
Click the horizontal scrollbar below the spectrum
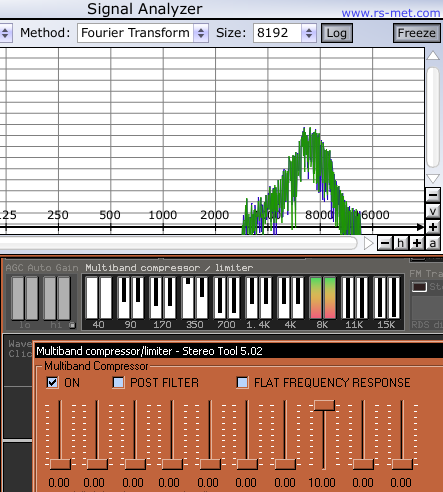tap(178, 243)
